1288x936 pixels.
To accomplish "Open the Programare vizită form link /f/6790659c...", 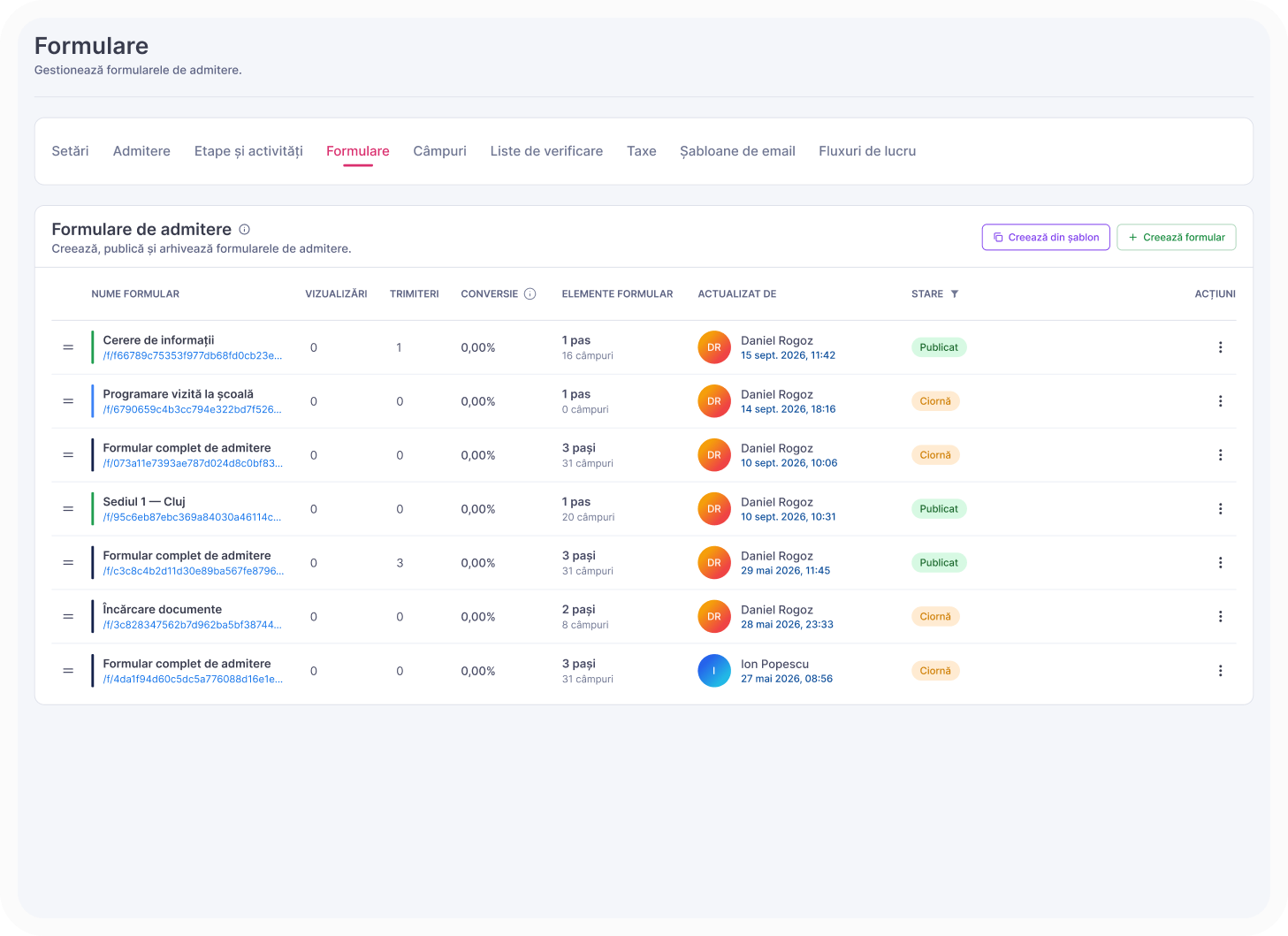I will point(193,410).
